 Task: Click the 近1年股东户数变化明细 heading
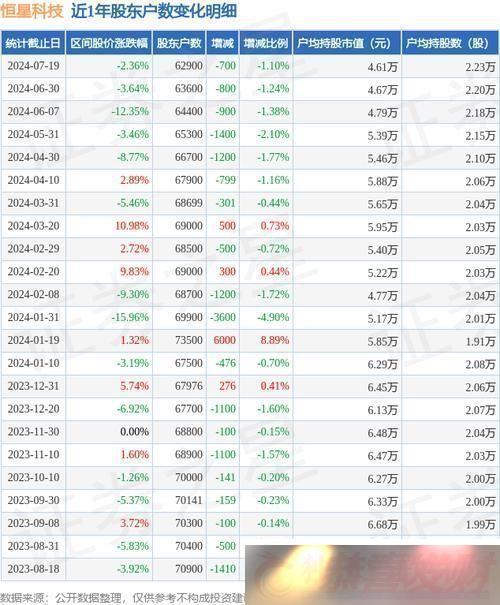pos(154,10)
